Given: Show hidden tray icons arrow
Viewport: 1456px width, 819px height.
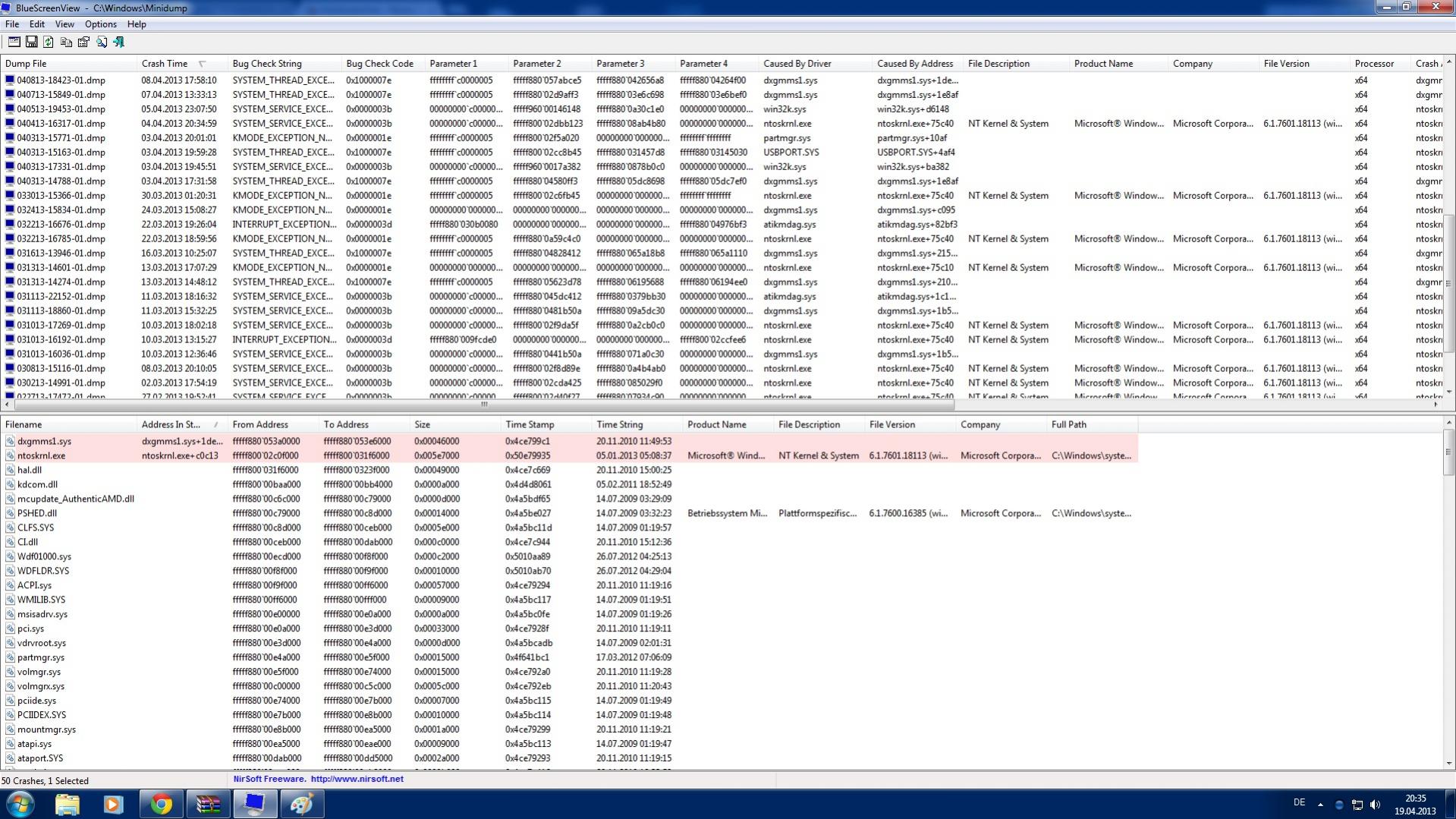Looking at the screenshot, I should tap(1320, 805).
